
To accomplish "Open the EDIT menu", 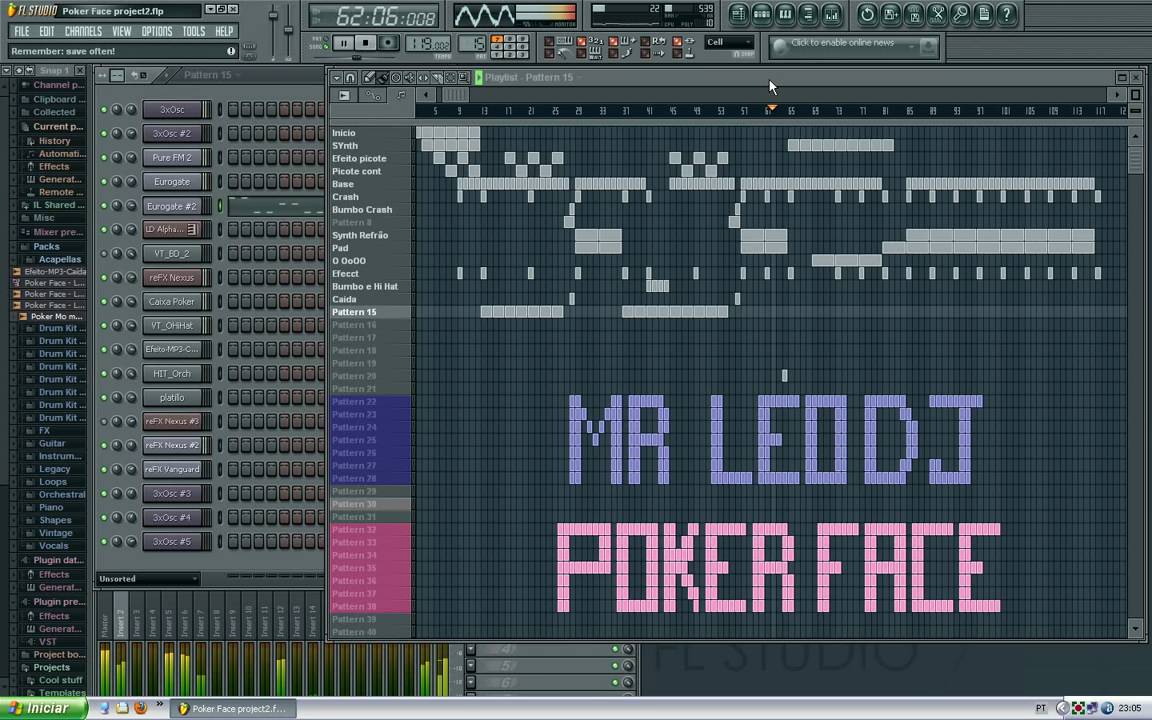I will click(x=47, y=32).
